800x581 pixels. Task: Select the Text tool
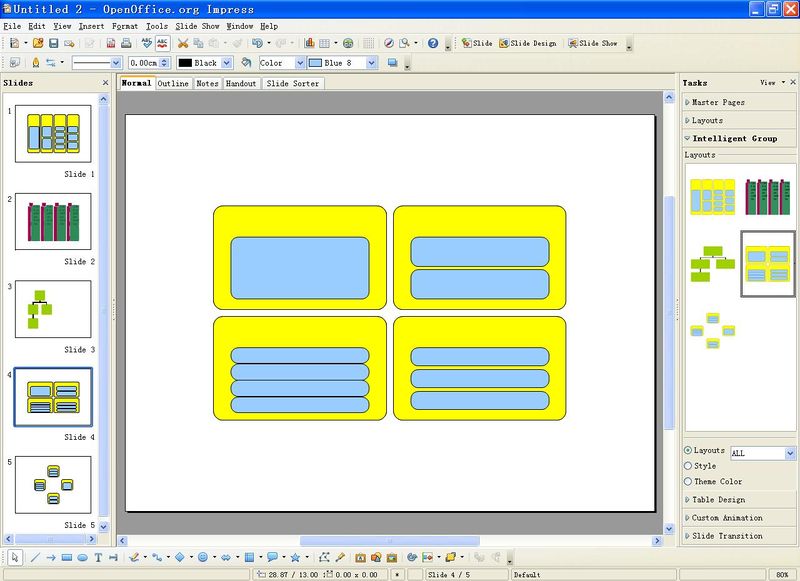[98, 558]
